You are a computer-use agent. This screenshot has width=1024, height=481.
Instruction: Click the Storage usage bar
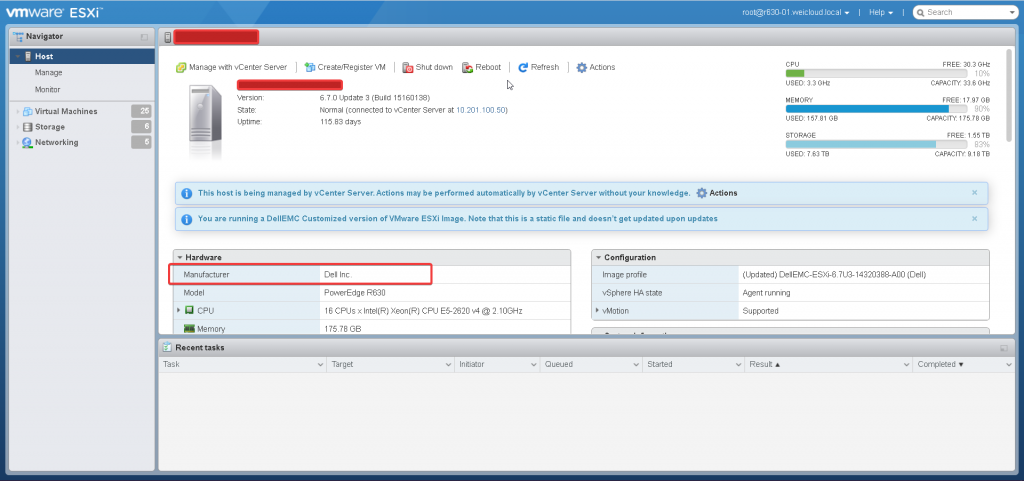point(876,144)
